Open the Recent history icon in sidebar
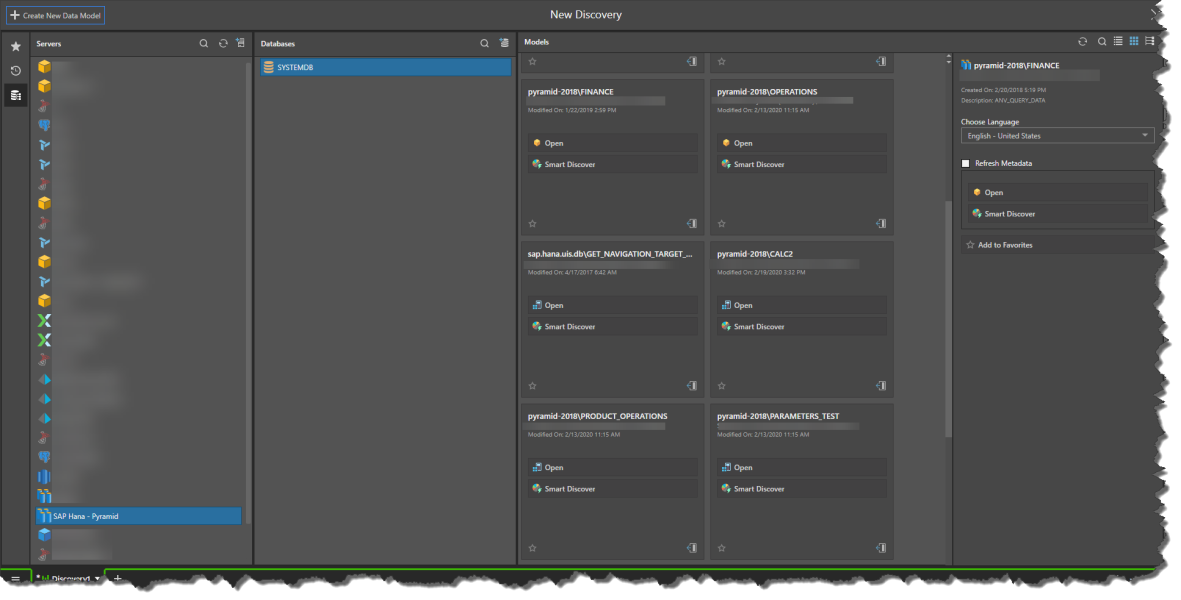The height and width of the screenshot is (600, 1181). [x=14, y=70]
